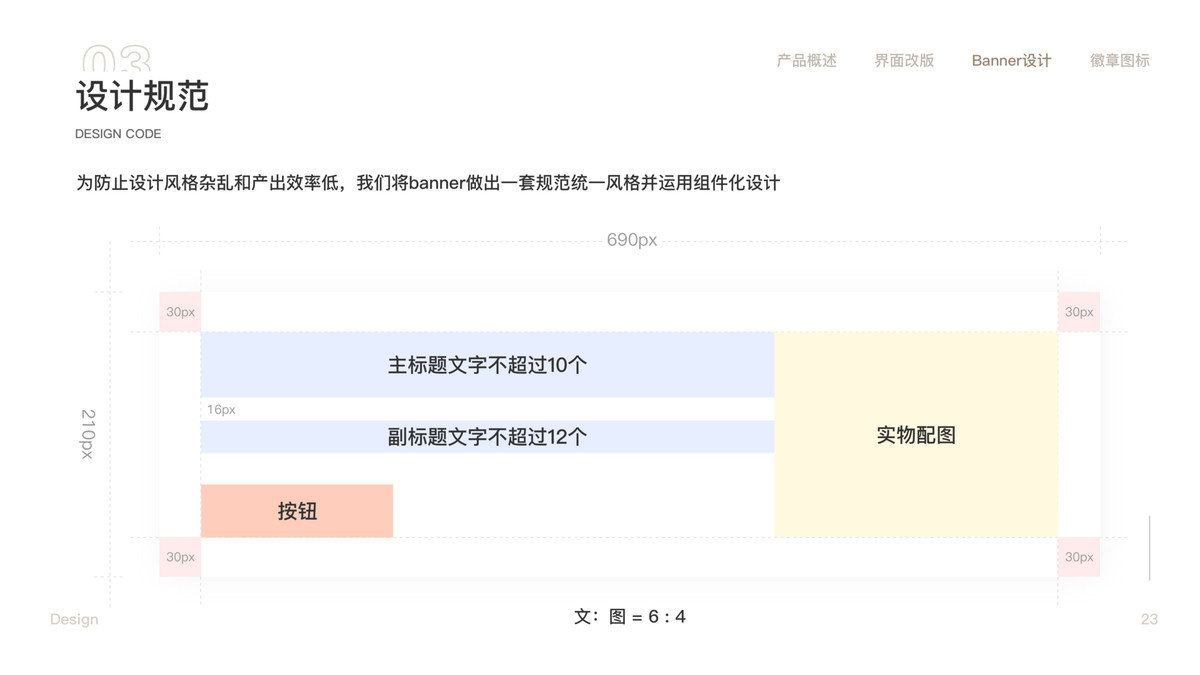Screen dimensions: 1200x675
Task: Go to the 徽章图标 tab
Action: (1119, 60)
